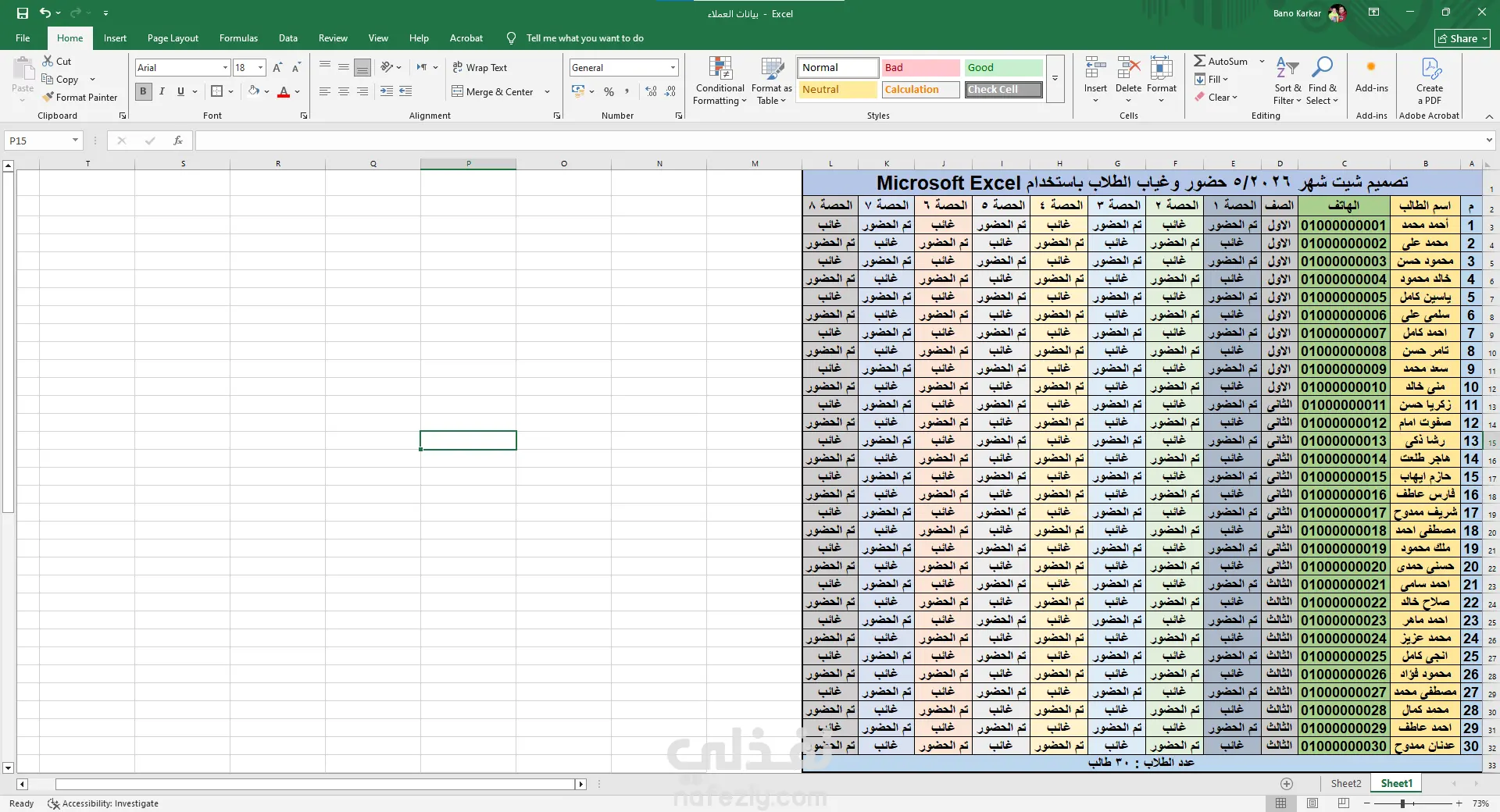Click Decrease Decimal icon

(670, 91)
